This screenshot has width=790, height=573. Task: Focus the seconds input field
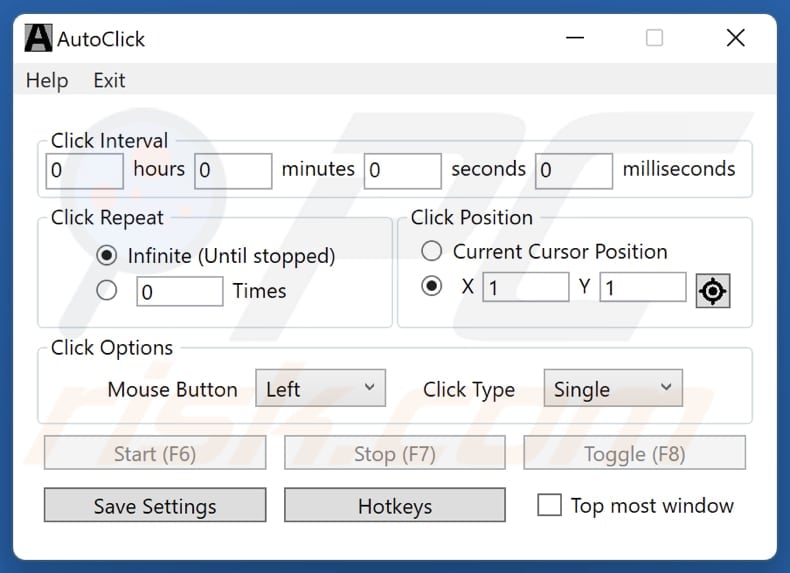pos(403,171)
